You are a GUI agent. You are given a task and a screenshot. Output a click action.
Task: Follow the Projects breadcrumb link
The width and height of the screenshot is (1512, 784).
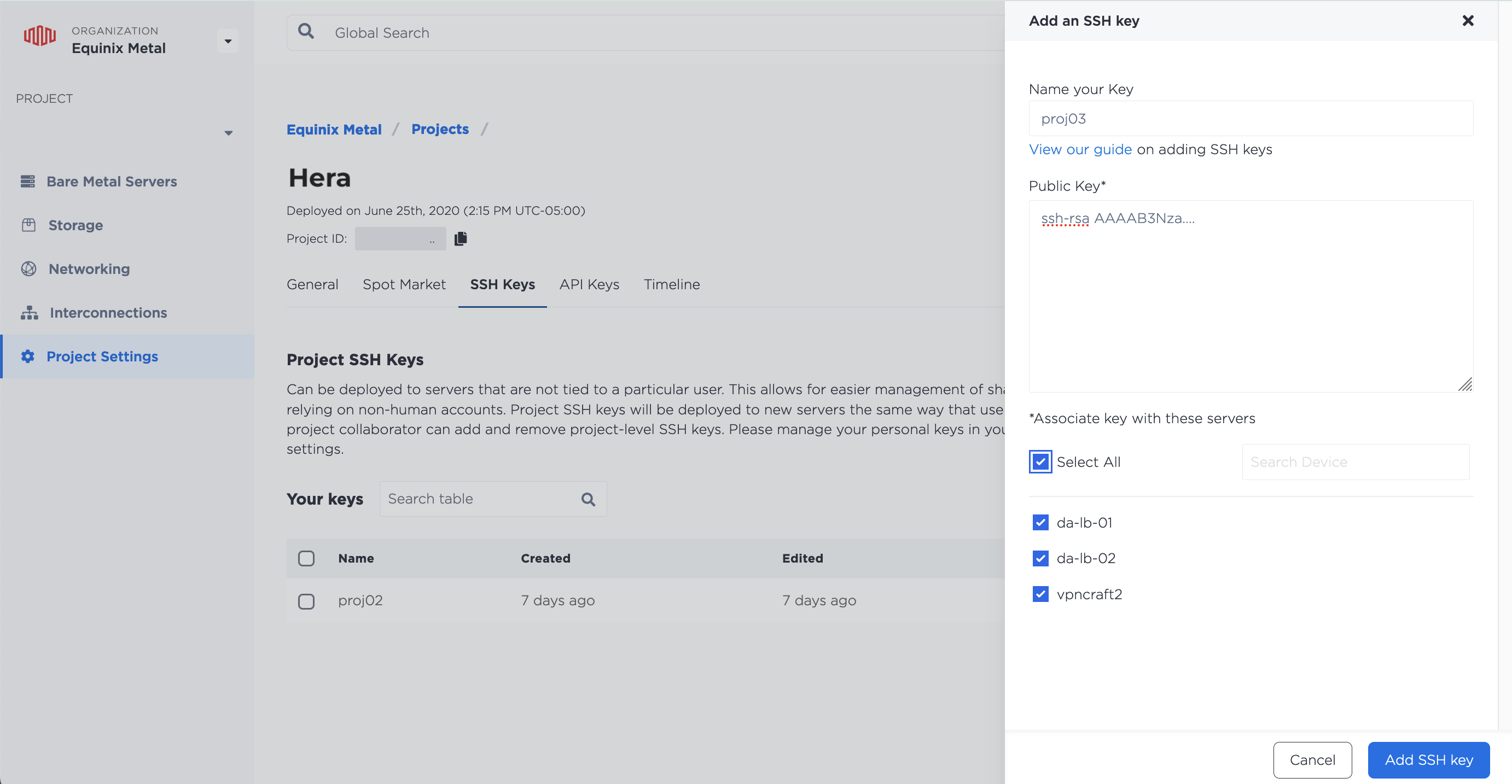point(440,129)
